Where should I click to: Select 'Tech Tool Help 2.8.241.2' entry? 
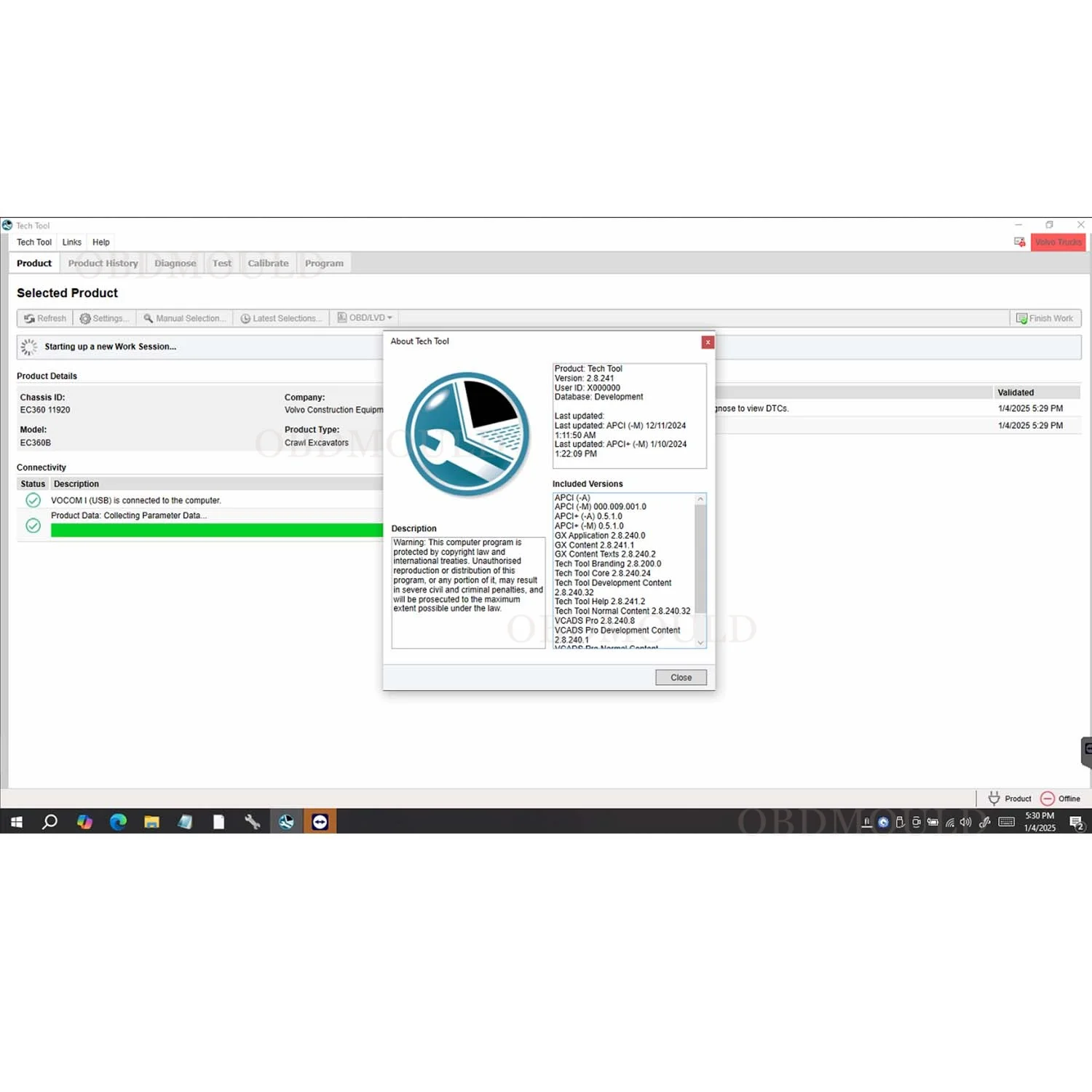pyautogui.click(x=600, y=602)
